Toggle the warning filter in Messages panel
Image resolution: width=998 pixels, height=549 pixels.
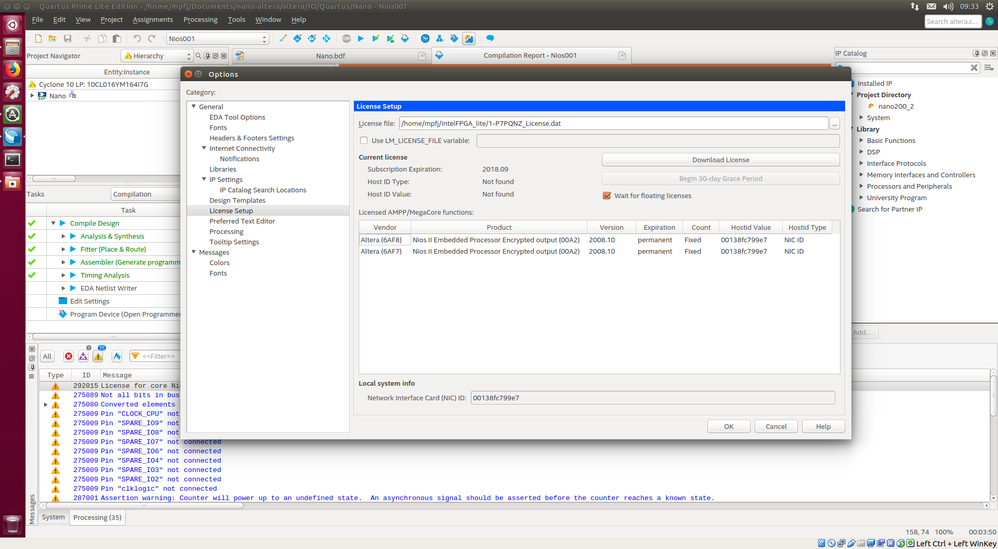(98, 356)
